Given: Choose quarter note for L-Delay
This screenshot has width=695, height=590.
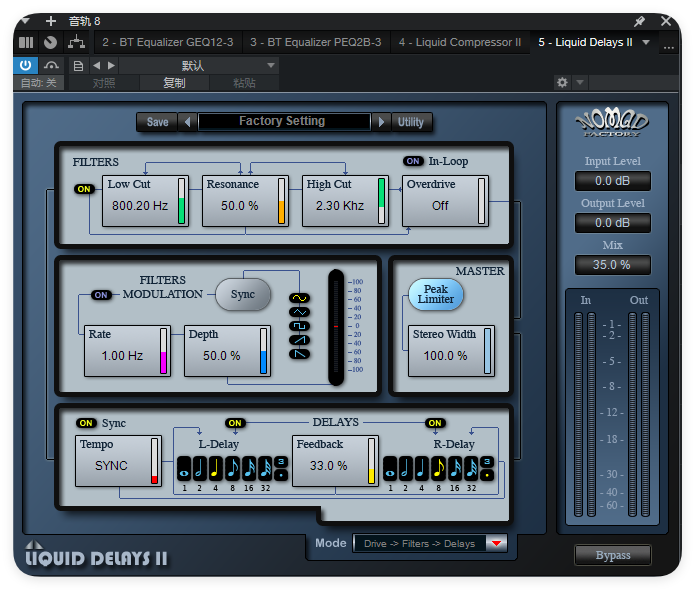Looking at the screenshot, I should tap(216, 469).
